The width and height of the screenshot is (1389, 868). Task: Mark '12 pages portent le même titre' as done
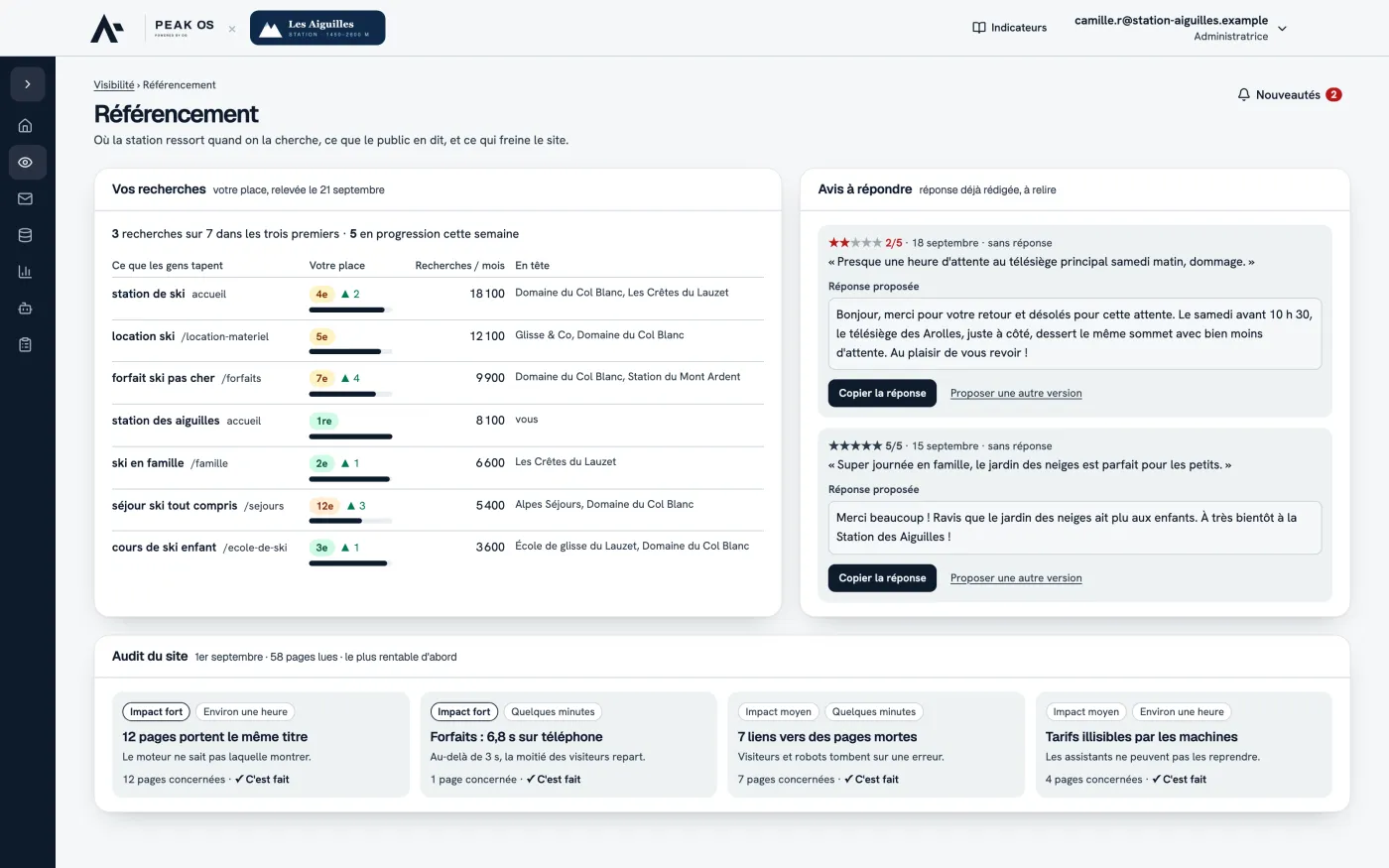coord(262,780)
